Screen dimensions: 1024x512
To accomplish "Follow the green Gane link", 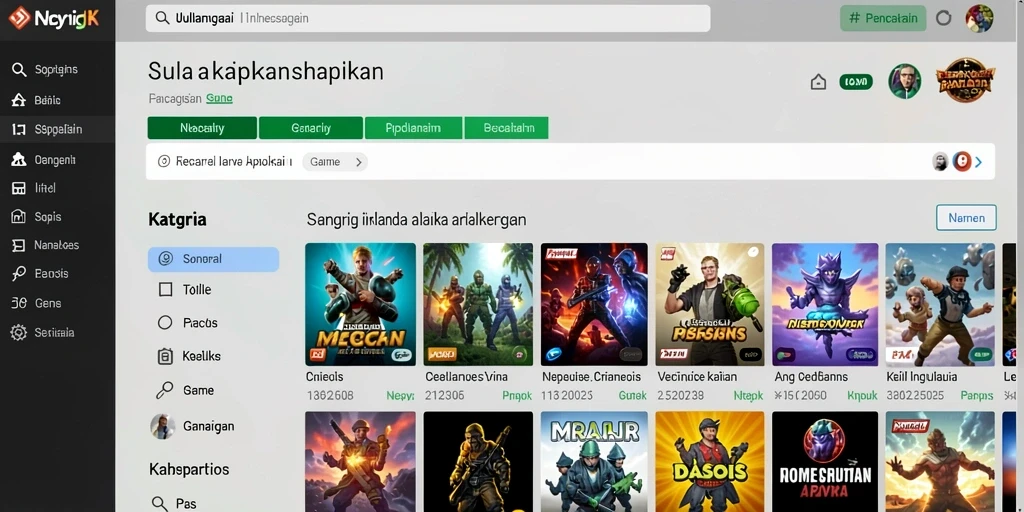I will (219, 99).
